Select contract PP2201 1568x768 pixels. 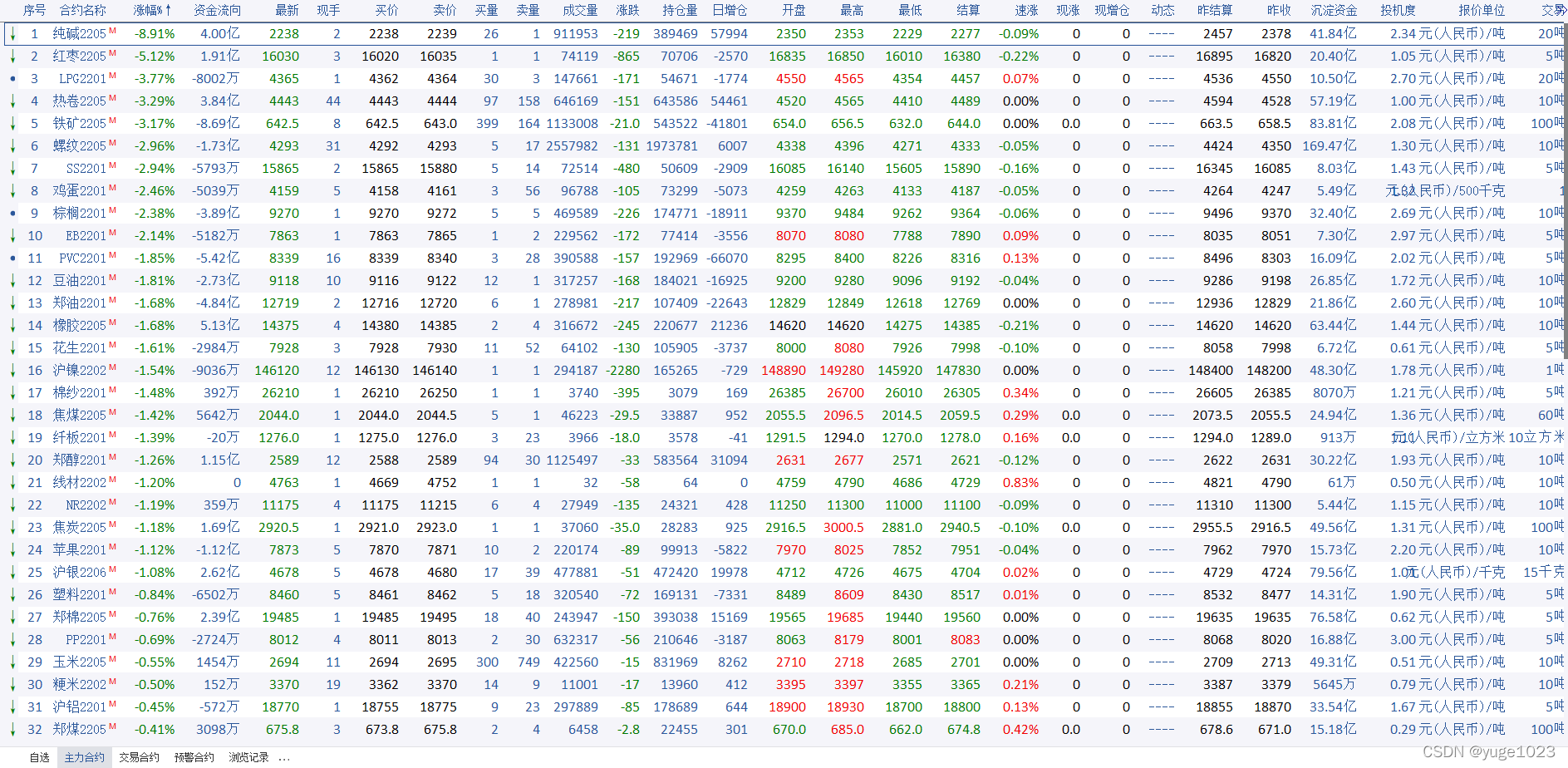pos(86,640)
